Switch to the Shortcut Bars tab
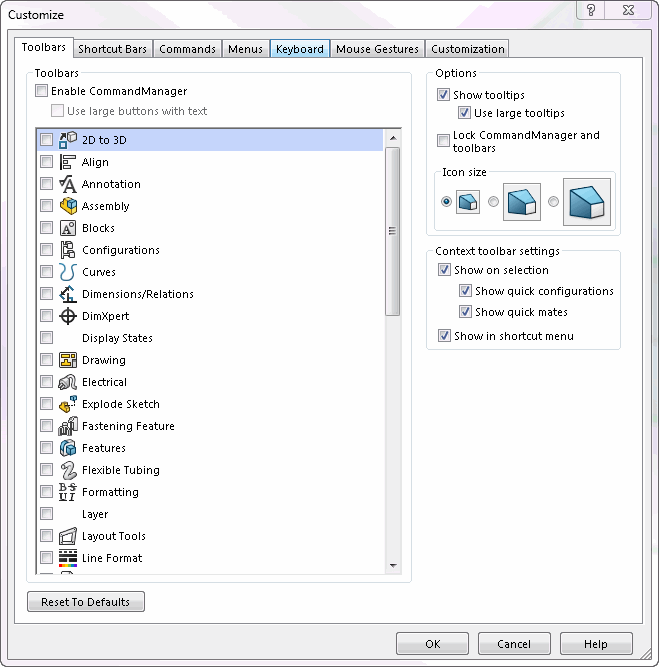Screen dimensions: 659x667 pos(113,49)
